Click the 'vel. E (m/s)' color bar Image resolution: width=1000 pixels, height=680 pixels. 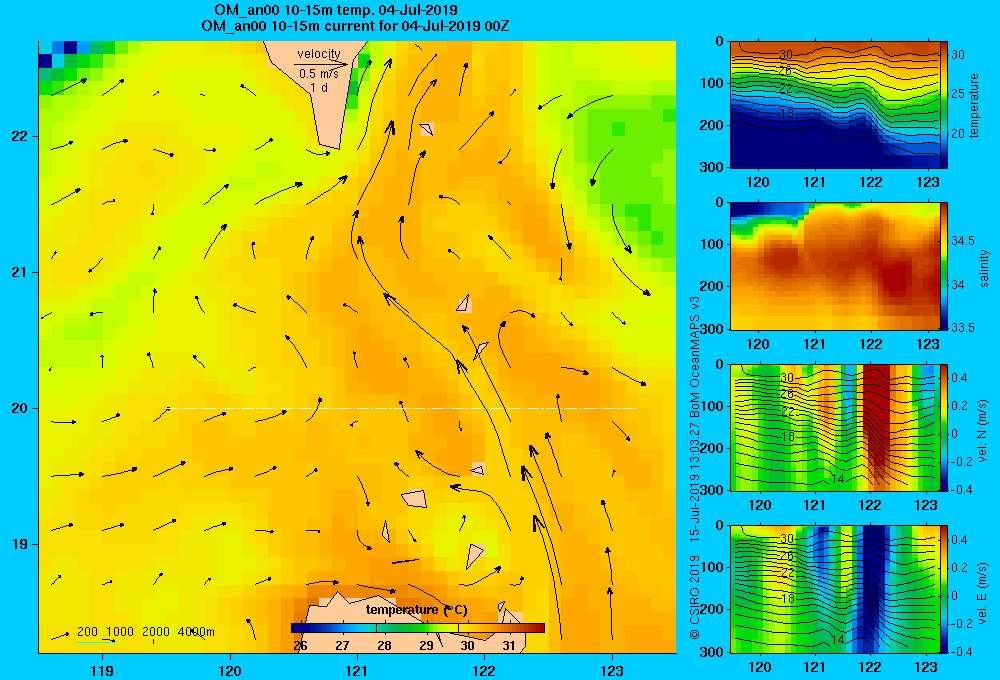coord(944,589)
